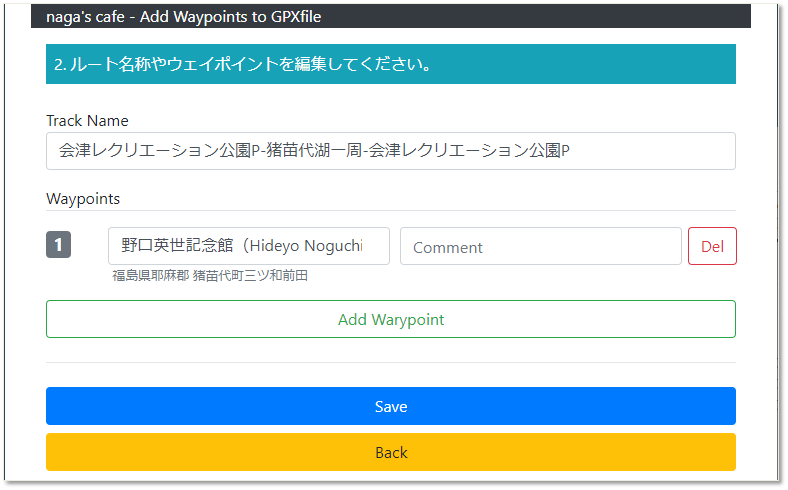
Task: Click the address text 福島県耶麻郡 猪苗代町三ツ和前田
Action: coord(210,275)
